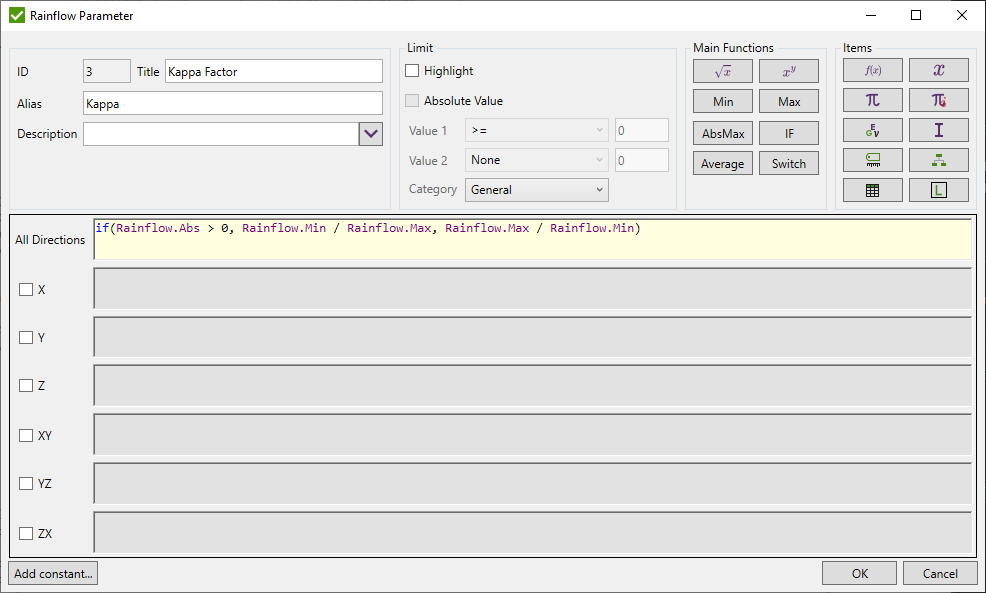Insert the hierarchy tree item
The image size is (986, 593).
[x=938, y=159]
